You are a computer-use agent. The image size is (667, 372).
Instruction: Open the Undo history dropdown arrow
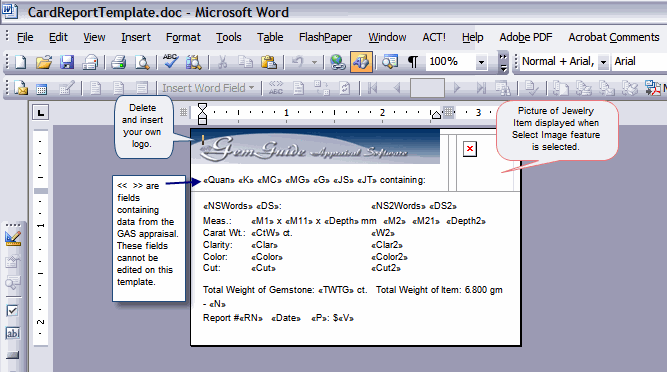(314, 62)
